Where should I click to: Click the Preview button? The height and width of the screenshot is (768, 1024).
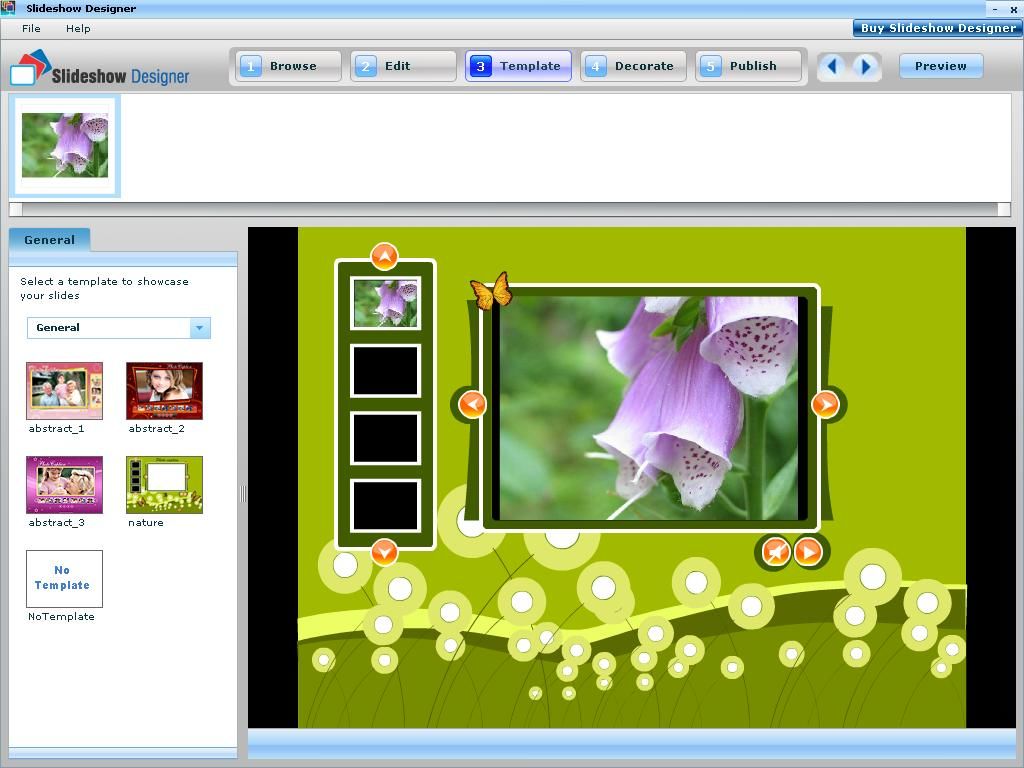[940, 66]
